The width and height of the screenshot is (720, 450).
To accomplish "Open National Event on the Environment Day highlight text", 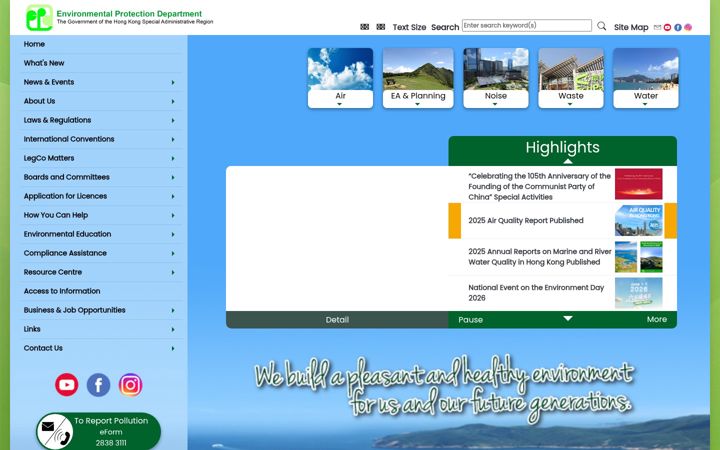I will (536, 292).
